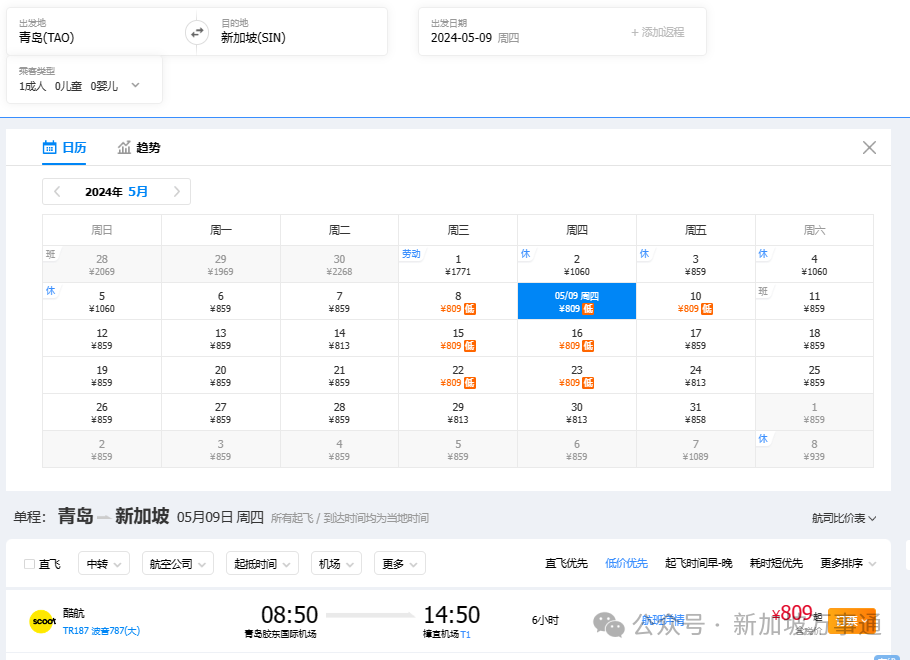Select May 10 with ¥809 fare
Viewport: 910px width, 660px height.
(x=695, y=301)
